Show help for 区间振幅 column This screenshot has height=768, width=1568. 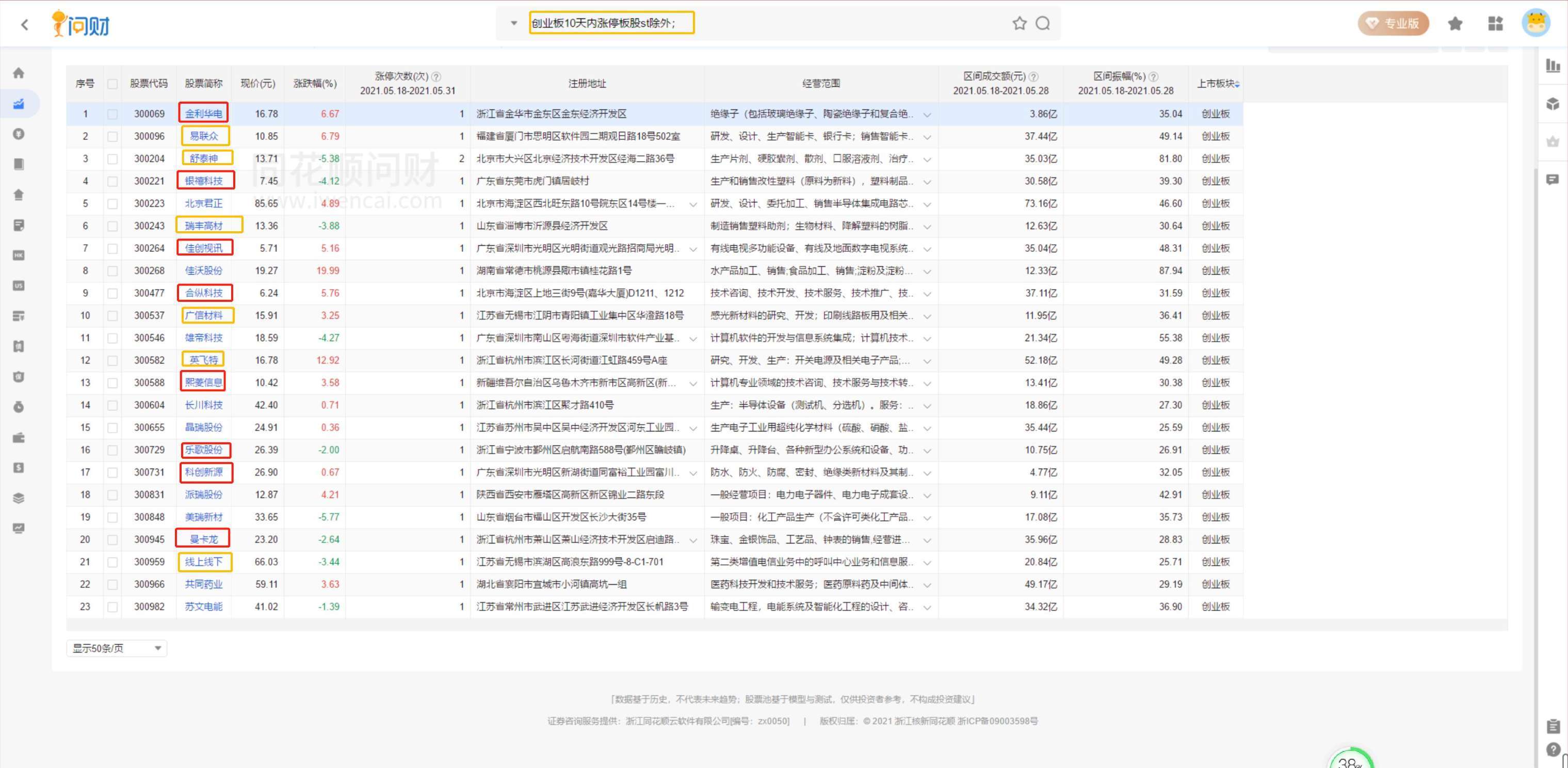click(x=1154, y=77)
